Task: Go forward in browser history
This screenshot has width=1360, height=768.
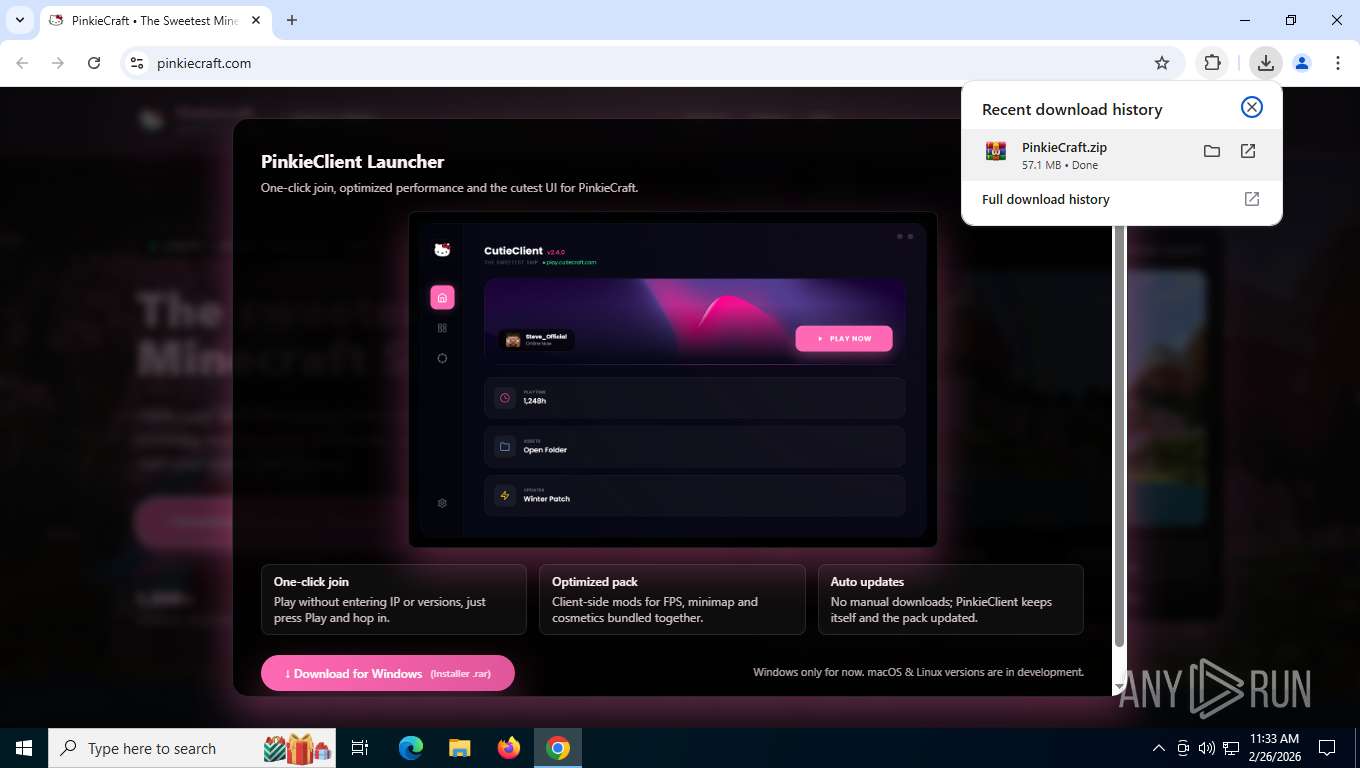Action: (x=58, y=63)
